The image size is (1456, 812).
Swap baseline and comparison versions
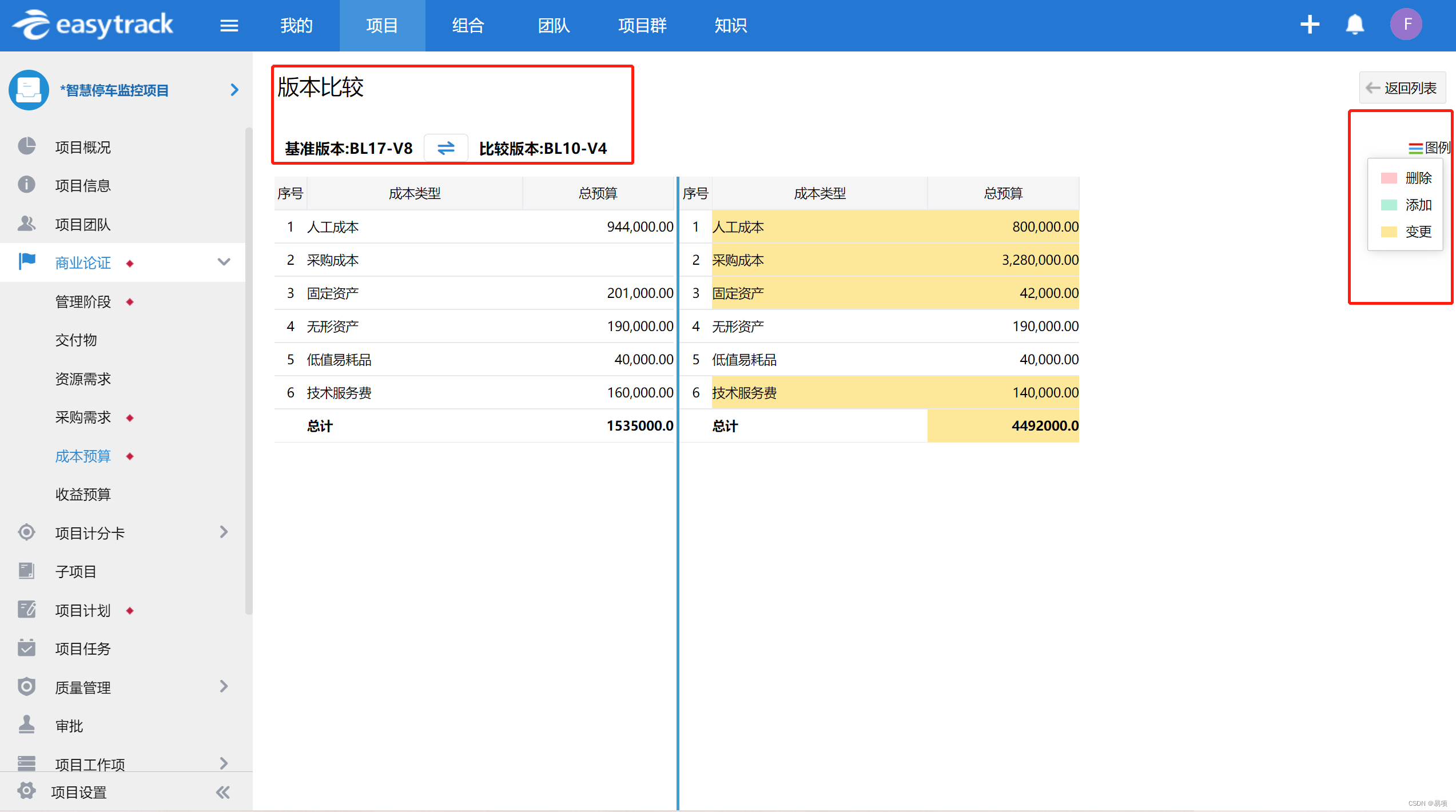point(445,148)
